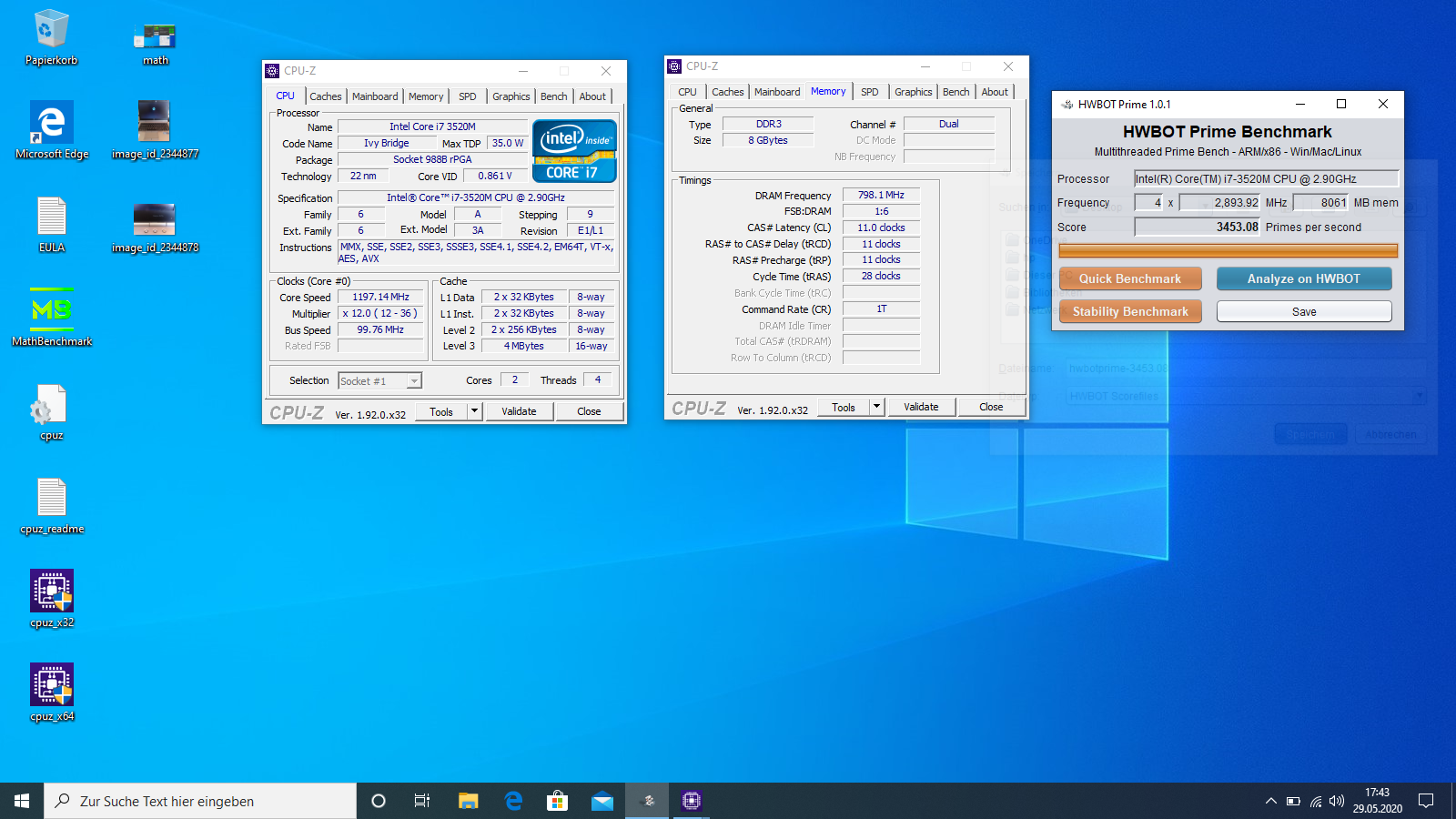Expand Tools dropdown arrow in right CPU-Z
1456x819 pixels.
(876, 407)
